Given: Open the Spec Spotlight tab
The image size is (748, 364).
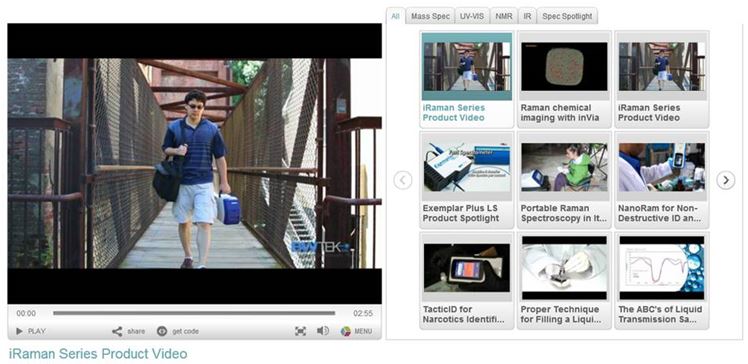Looking at the screenshot, I should 567,16.
